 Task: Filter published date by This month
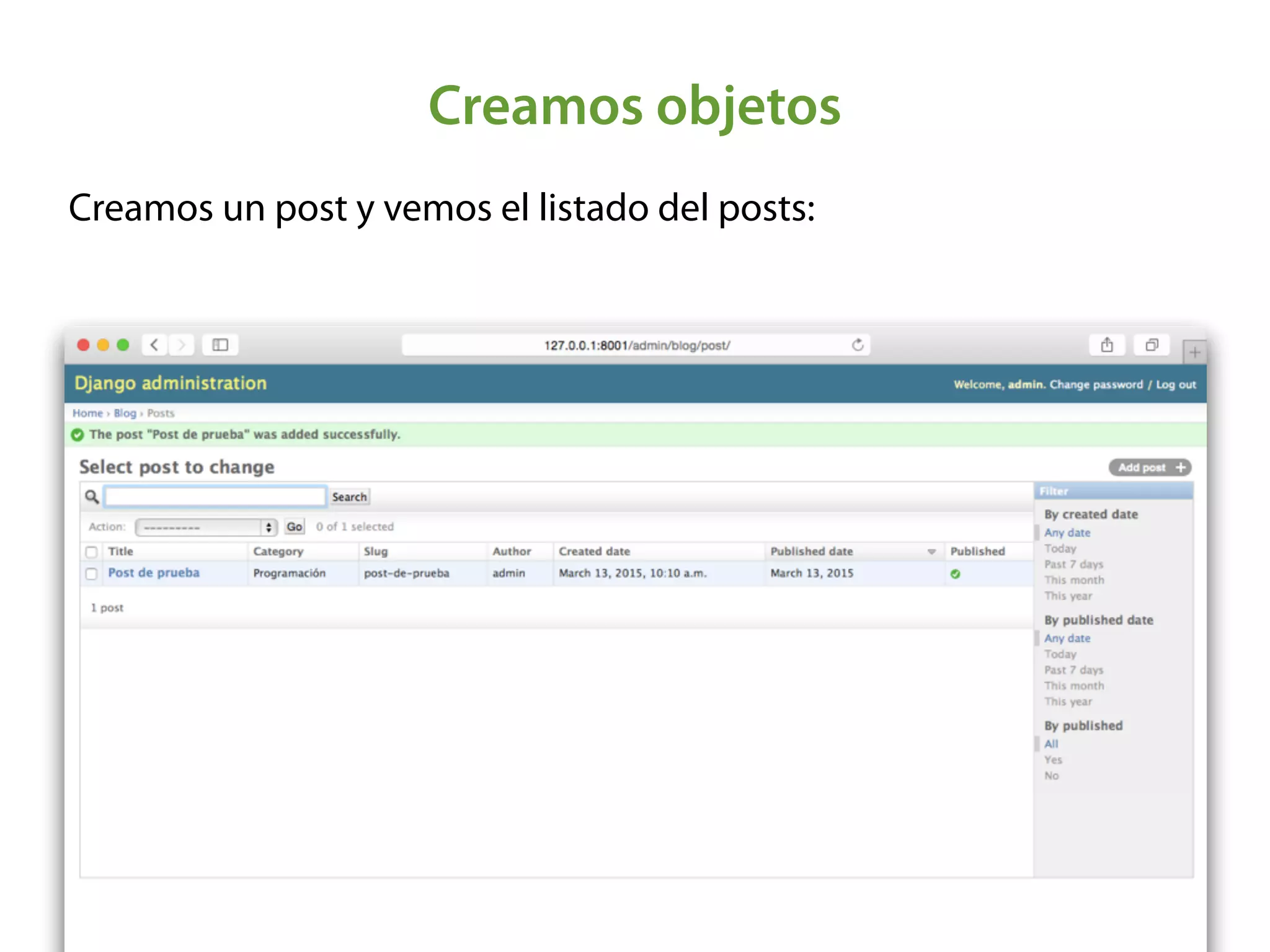1074,686
